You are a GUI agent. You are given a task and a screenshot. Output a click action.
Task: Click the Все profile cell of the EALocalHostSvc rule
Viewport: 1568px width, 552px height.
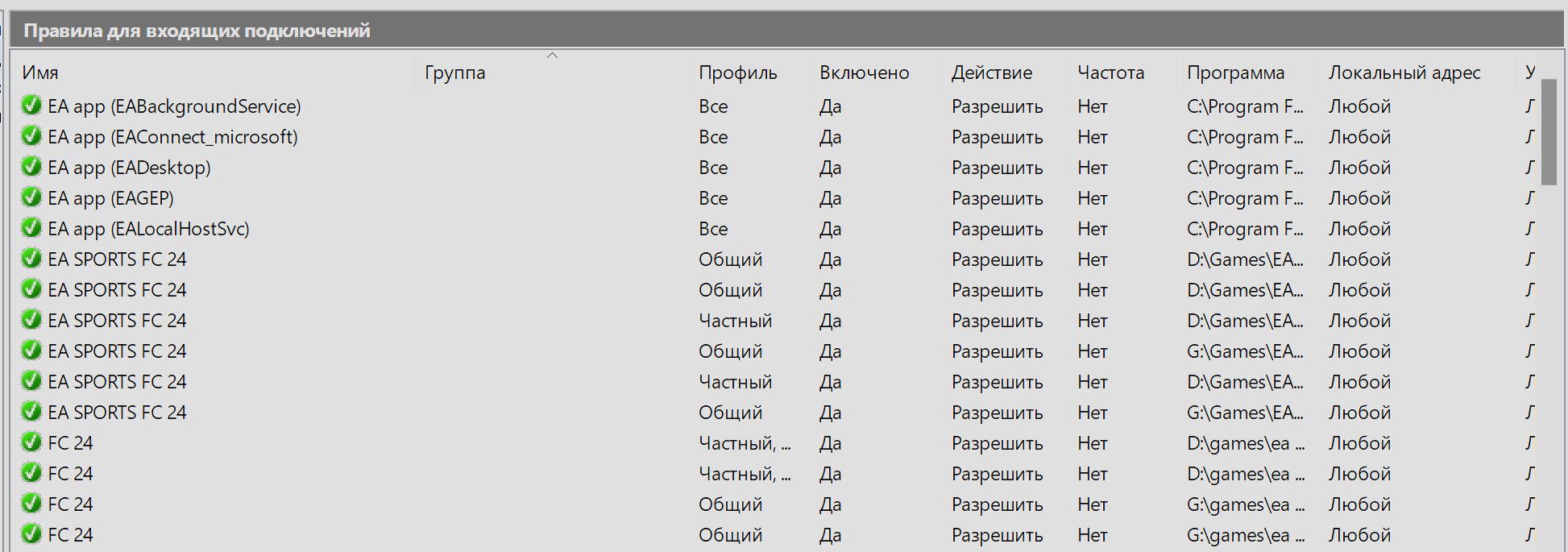[713, 229]
